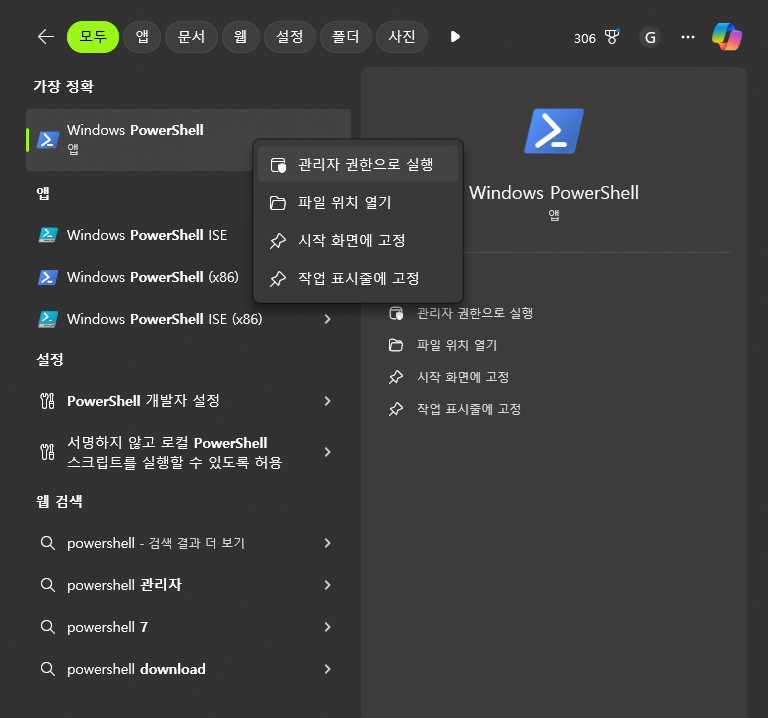Expand chevron for 검색 결과 더 보기
The height and width of the screenshot is (718, 768).
[327, 543]
